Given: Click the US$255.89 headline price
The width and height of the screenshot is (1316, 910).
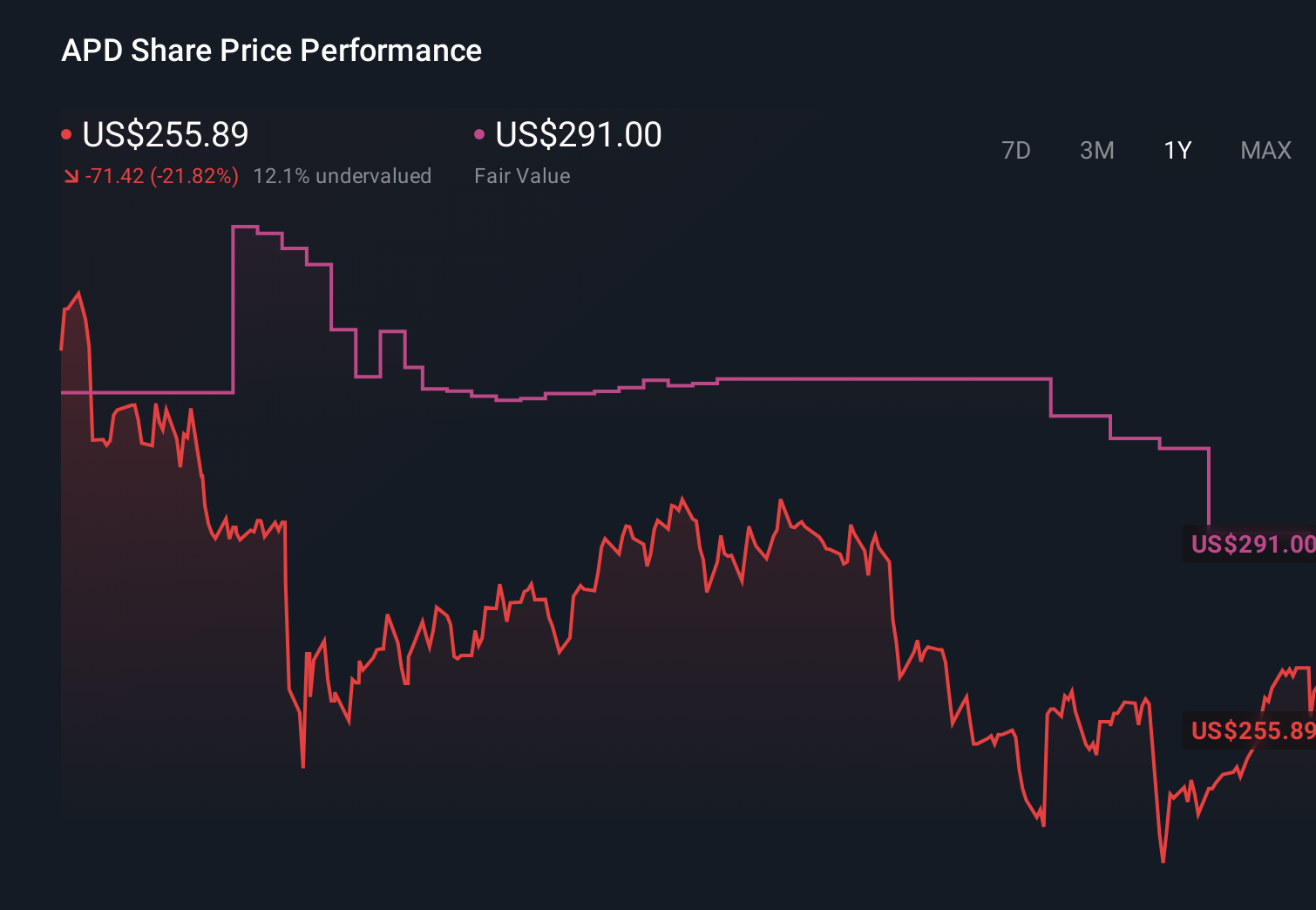Looking at the screenshot, I should point(165,135).
